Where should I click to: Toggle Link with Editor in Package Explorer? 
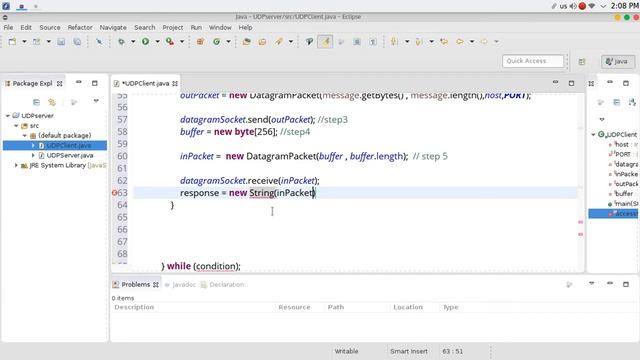coord(52,102)
